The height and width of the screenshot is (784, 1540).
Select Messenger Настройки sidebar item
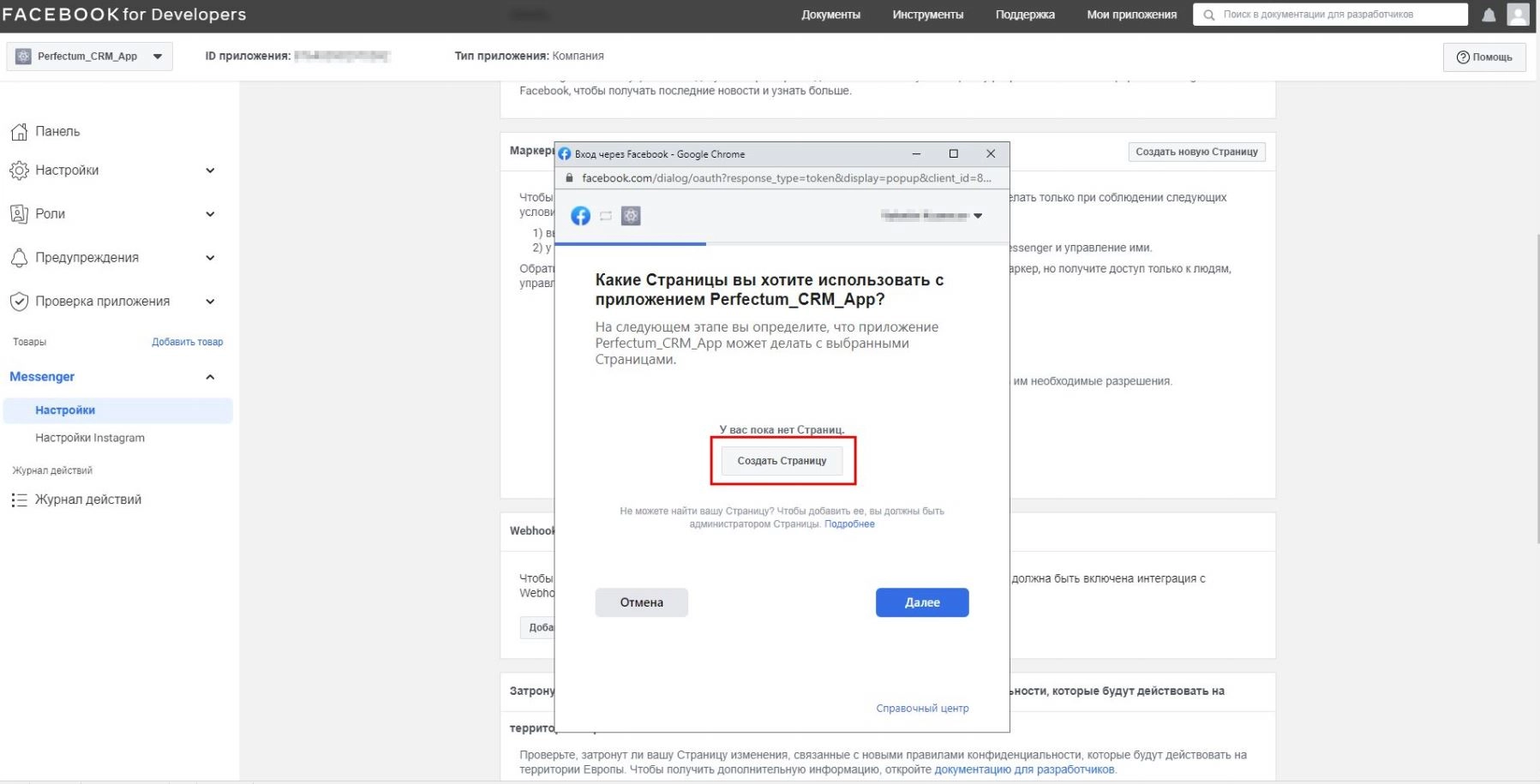point(118,410)
